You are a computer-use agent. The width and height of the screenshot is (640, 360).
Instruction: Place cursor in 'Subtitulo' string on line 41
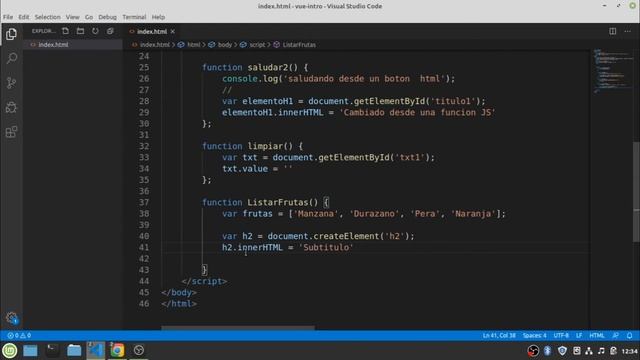[x=326, y=247]
